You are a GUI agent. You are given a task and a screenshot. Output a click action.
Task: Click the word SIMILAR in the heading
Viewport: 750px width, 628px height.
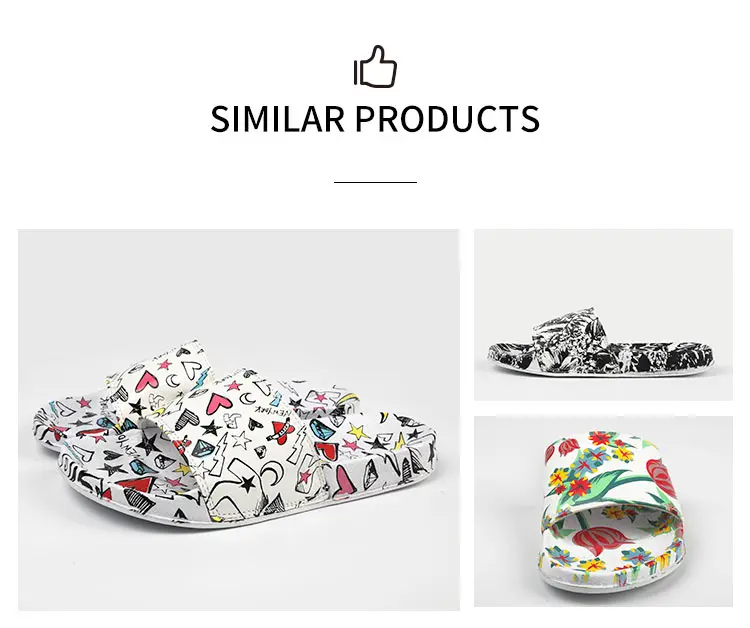point(277,119)
